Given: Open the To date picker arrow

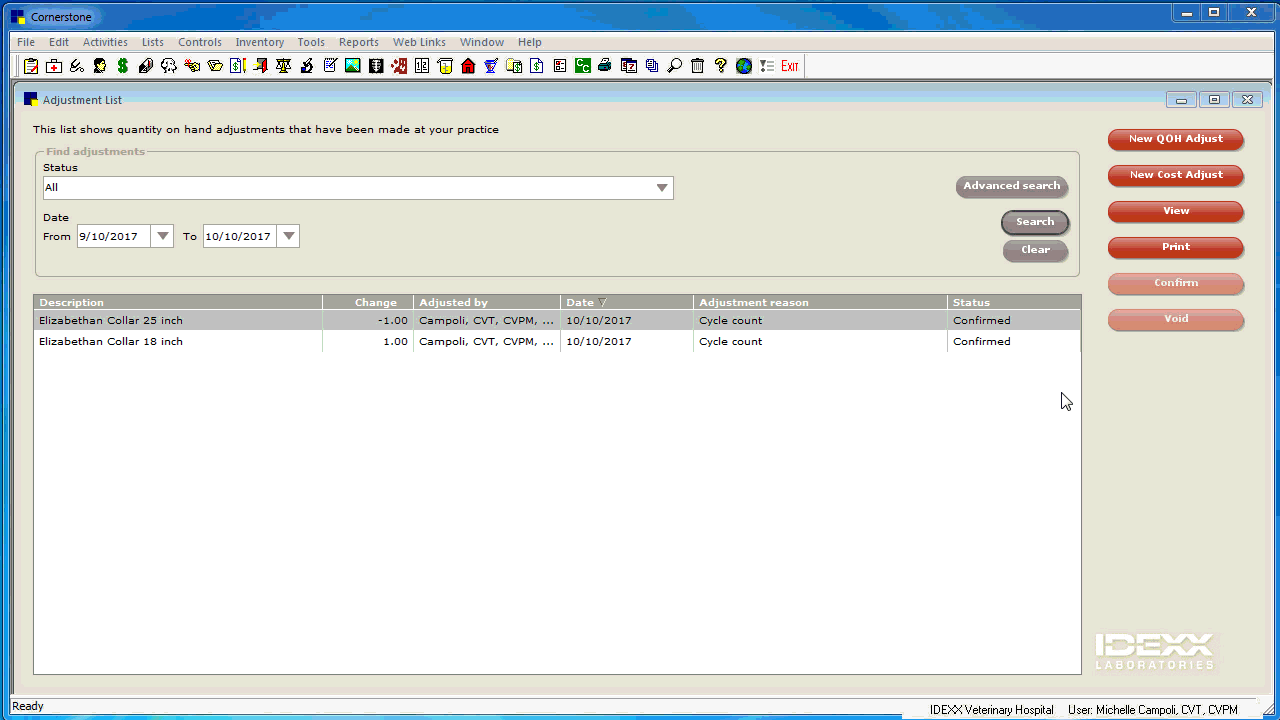Looking at the screenshot, I should click(x=289, y=236).
